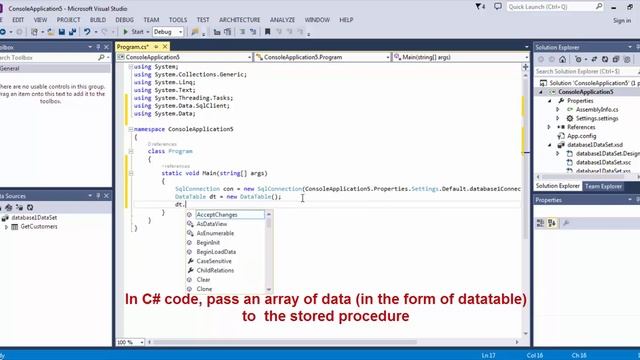Close the Program.cs tab
640x360 pixels.
[x=165, y=47]
